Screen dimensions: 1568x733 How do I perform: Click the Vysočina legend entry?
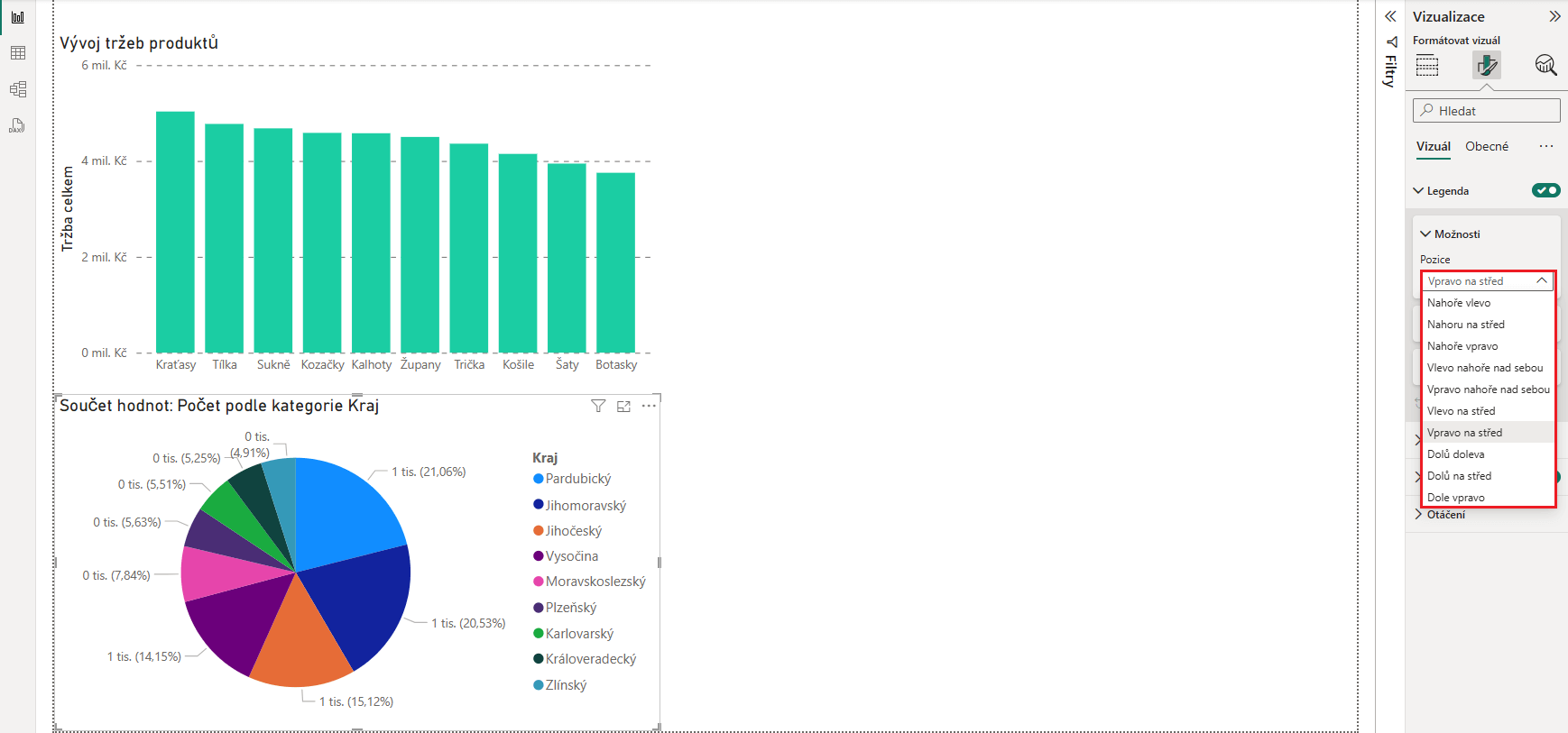click(566, 556)
